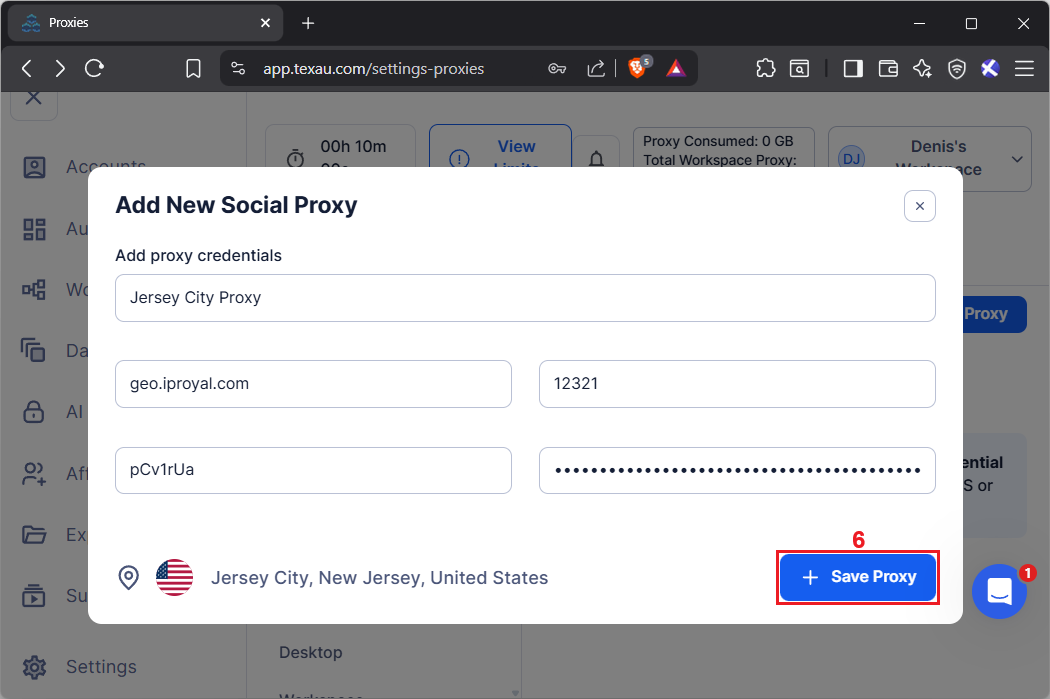Open a new browser tab
Screen dimensions: 1050x699
pos(308,23)
